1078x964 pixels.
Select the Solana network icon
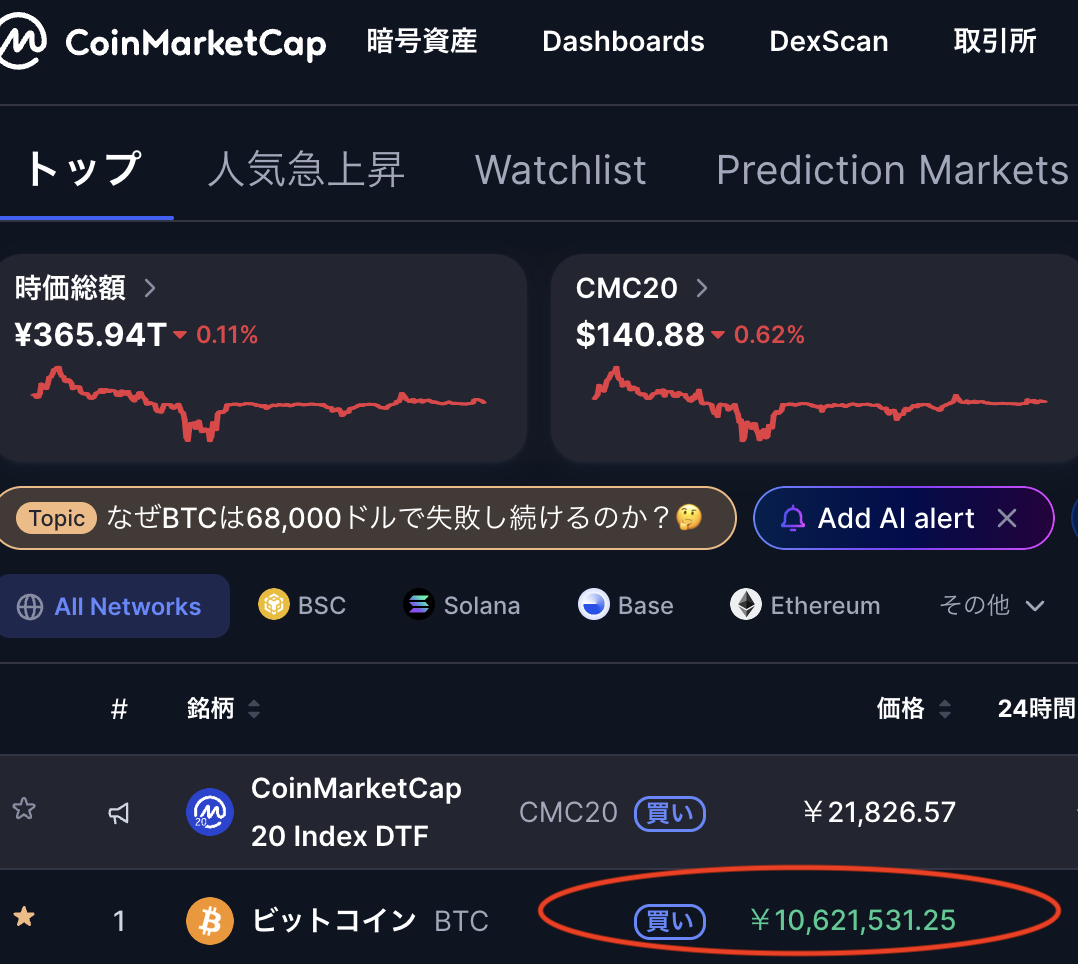419,606
